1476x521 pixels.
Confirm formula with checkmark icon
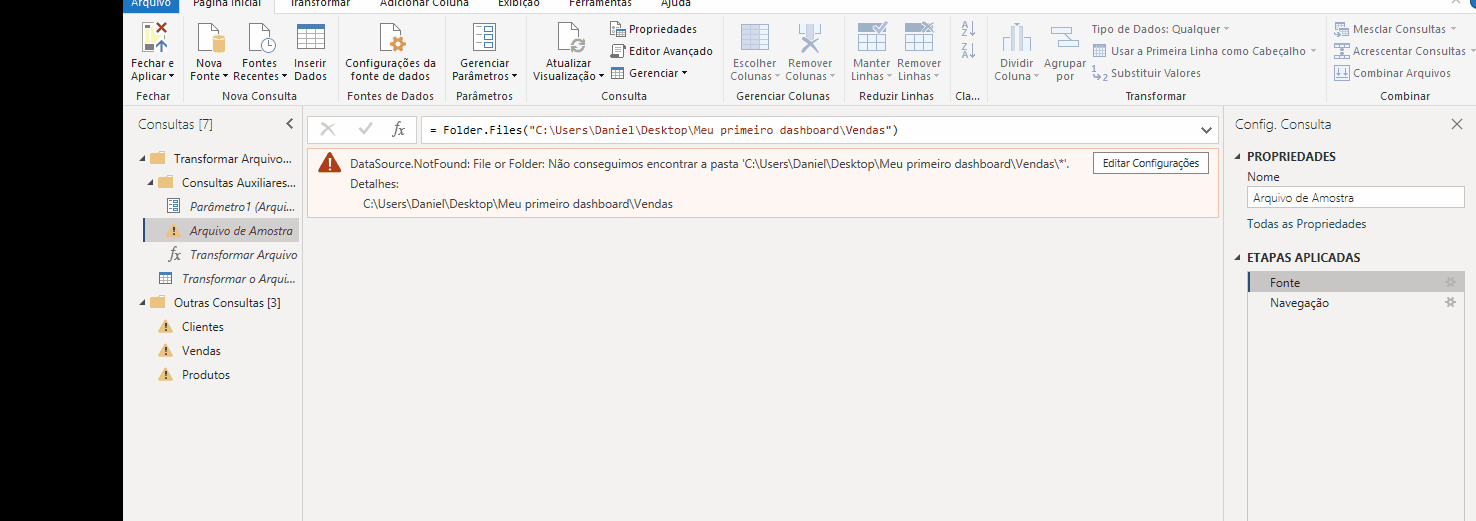pos(366,130)
